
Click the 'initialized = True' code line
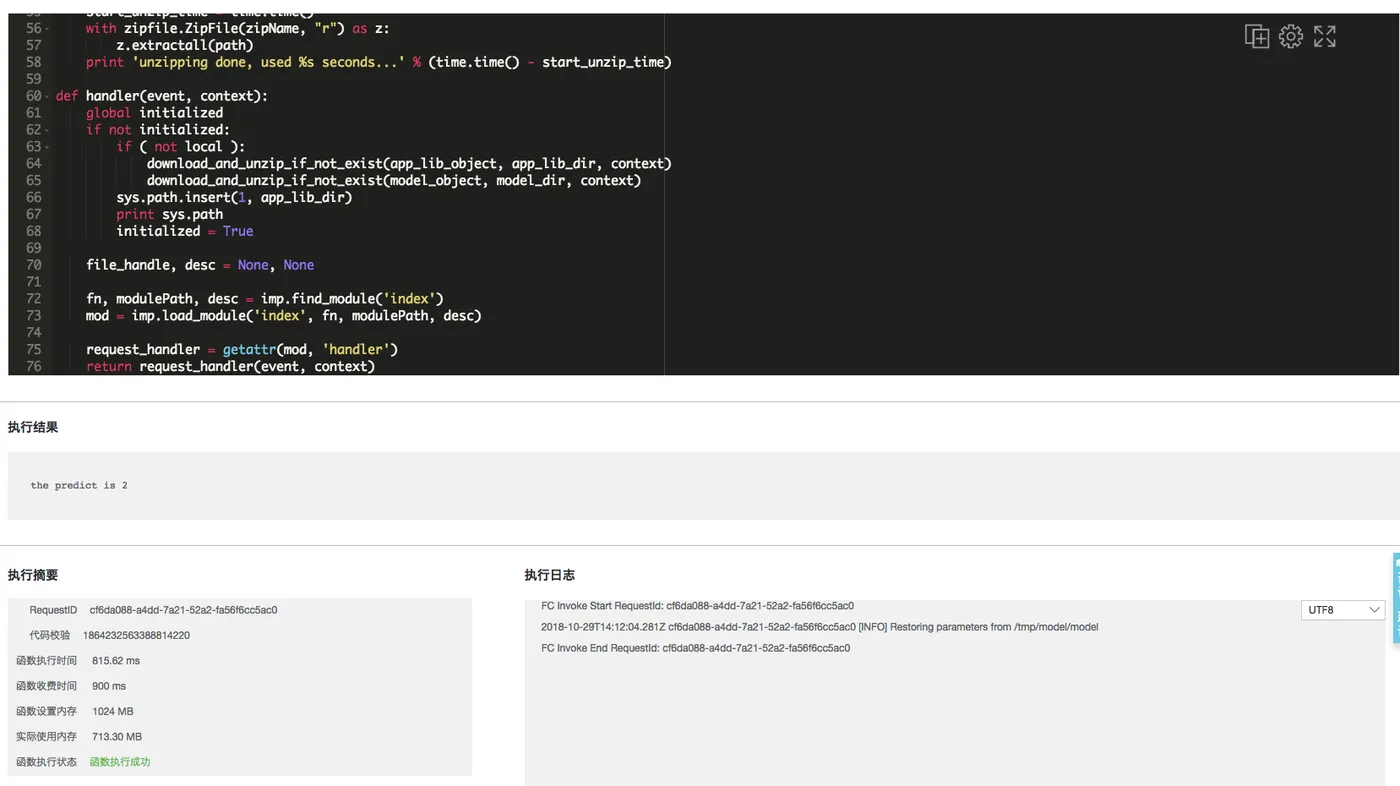185,231
